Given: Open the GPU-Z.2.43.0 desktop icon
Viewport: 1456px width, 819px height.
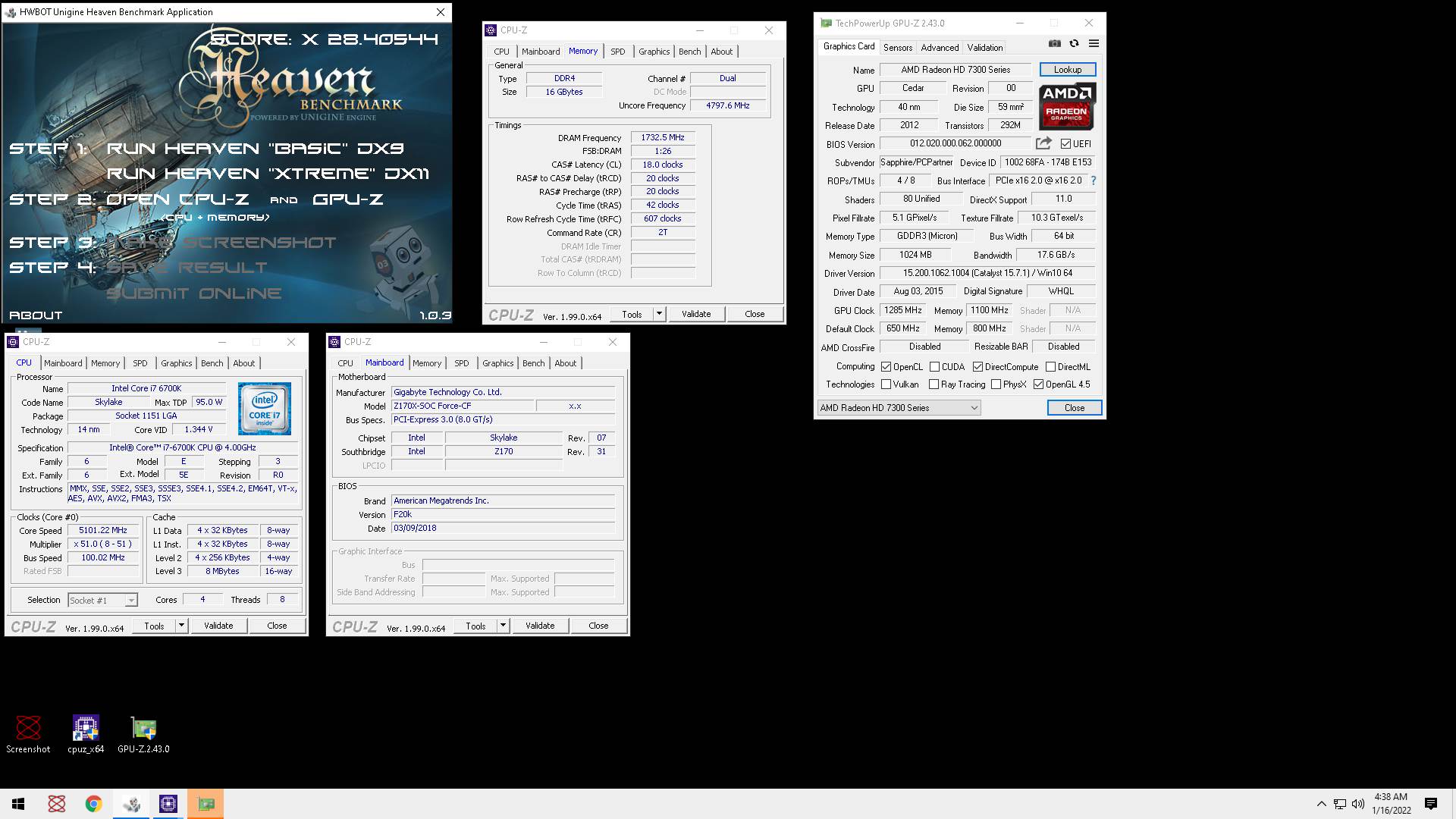Looking at the screenshot, I should (143, 734).
